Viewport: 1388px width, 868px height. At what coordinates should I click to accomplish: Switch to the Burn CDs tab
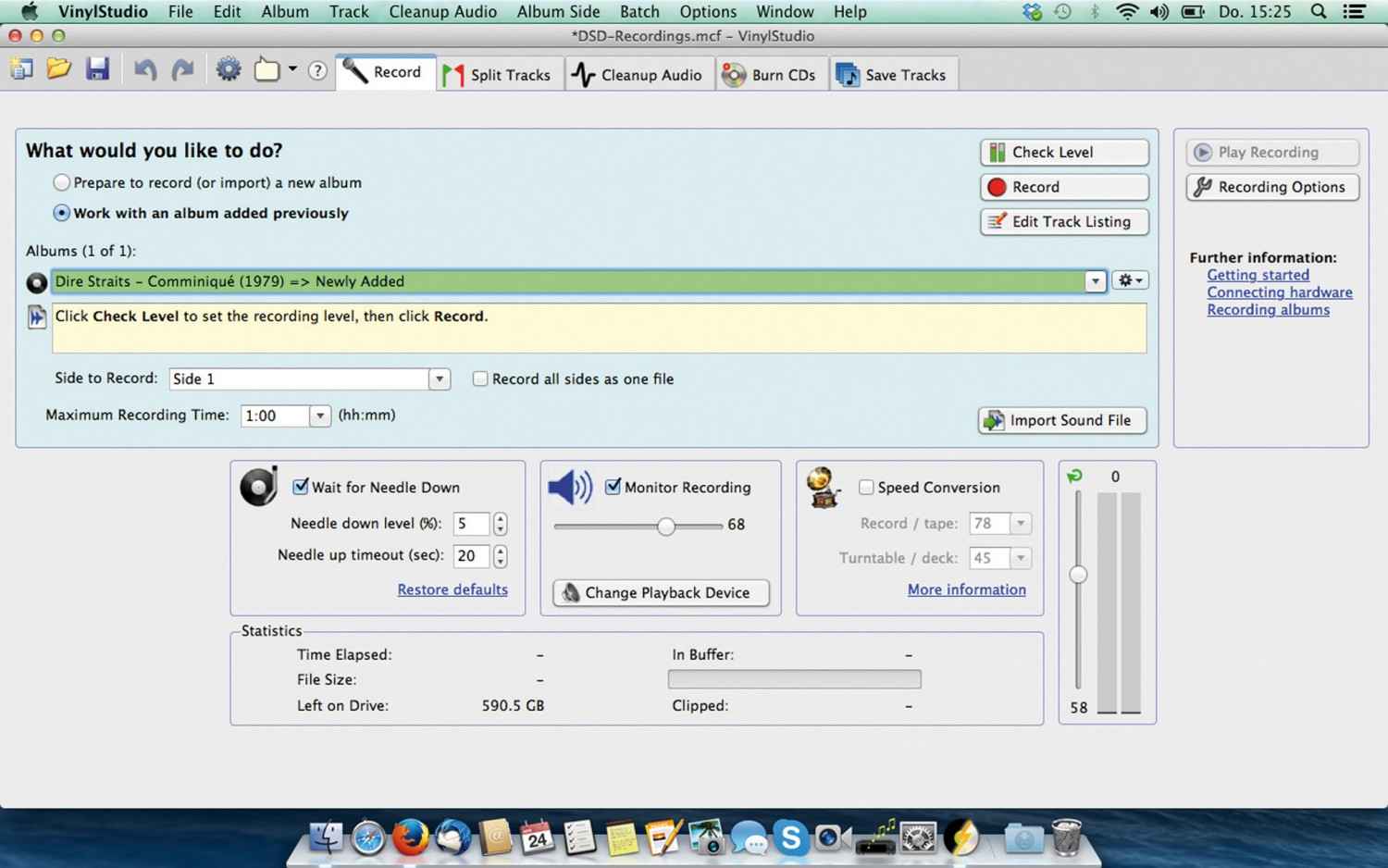tap(770, 74)
